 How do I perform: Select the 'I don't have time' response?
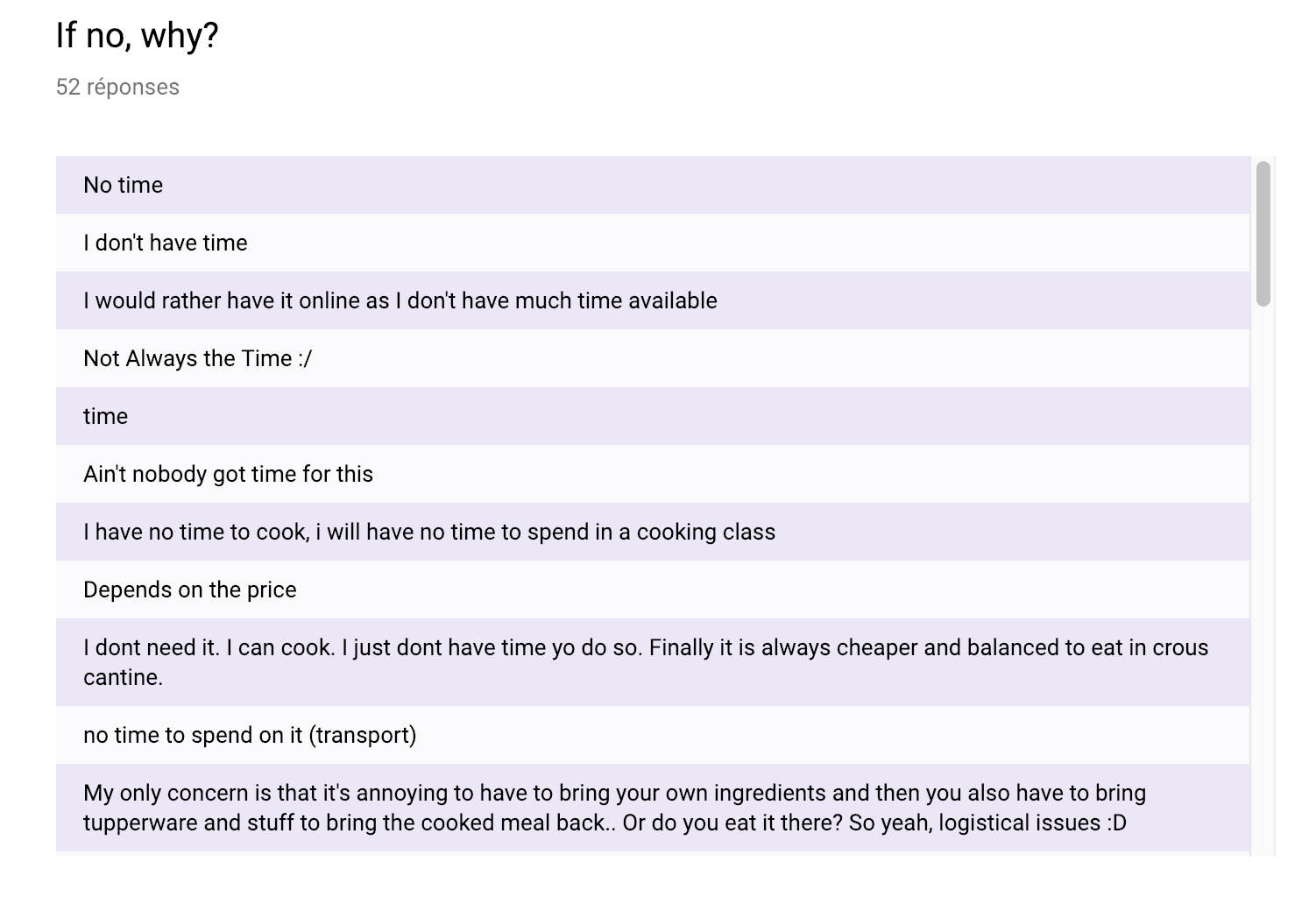[653, 243]
